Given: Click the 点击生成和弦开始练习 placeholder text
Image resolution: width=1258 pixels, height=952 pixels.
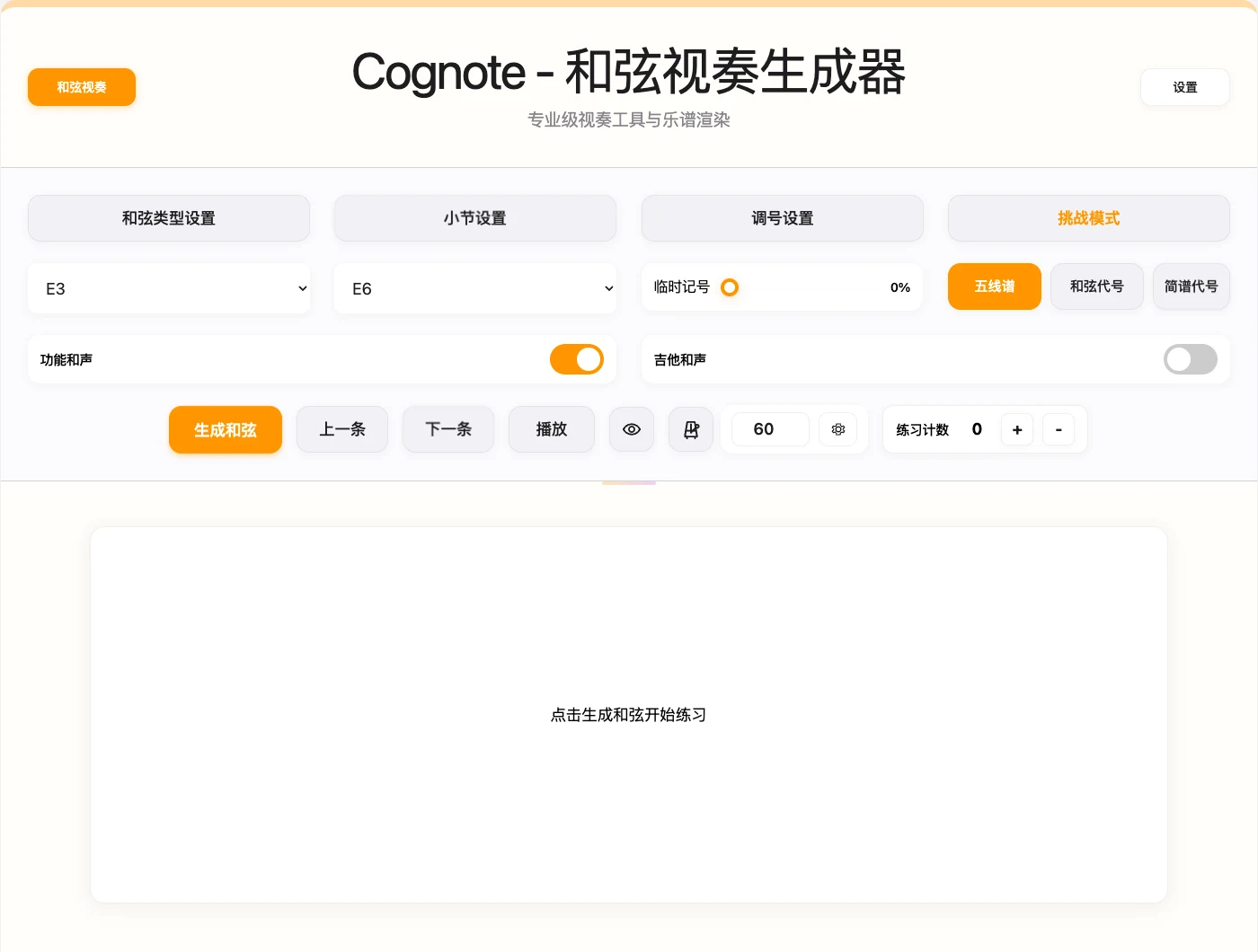Looking at the screenshot, I should pyautogui.click(x=629, y=715).
